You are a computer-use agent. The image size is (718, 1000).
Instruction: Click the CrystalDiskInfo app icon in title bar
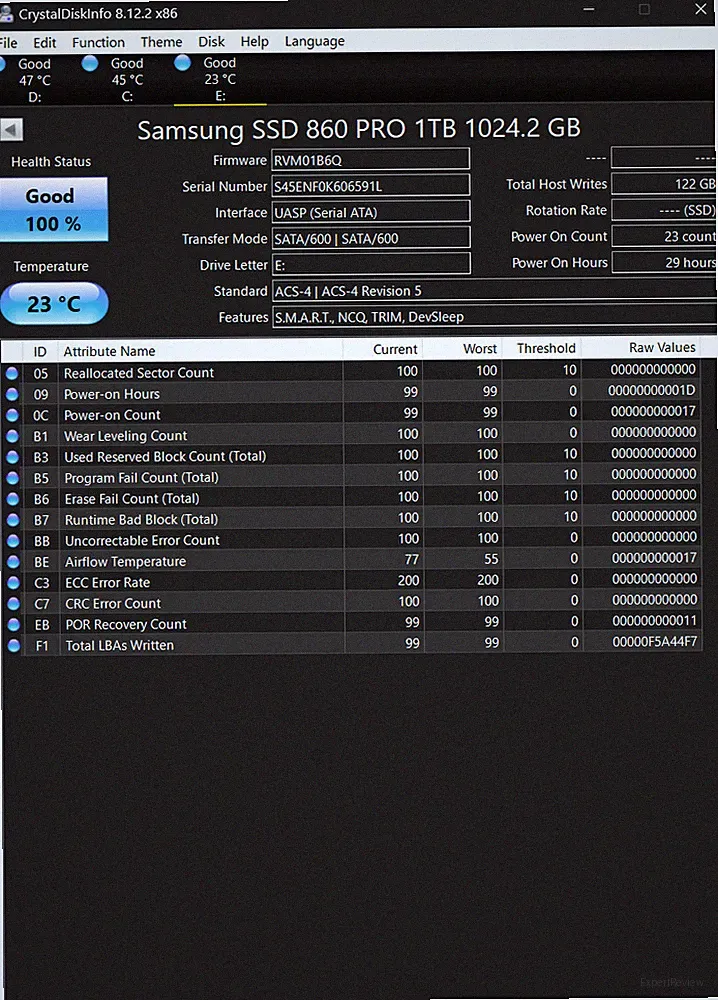(x=6, y=13)
